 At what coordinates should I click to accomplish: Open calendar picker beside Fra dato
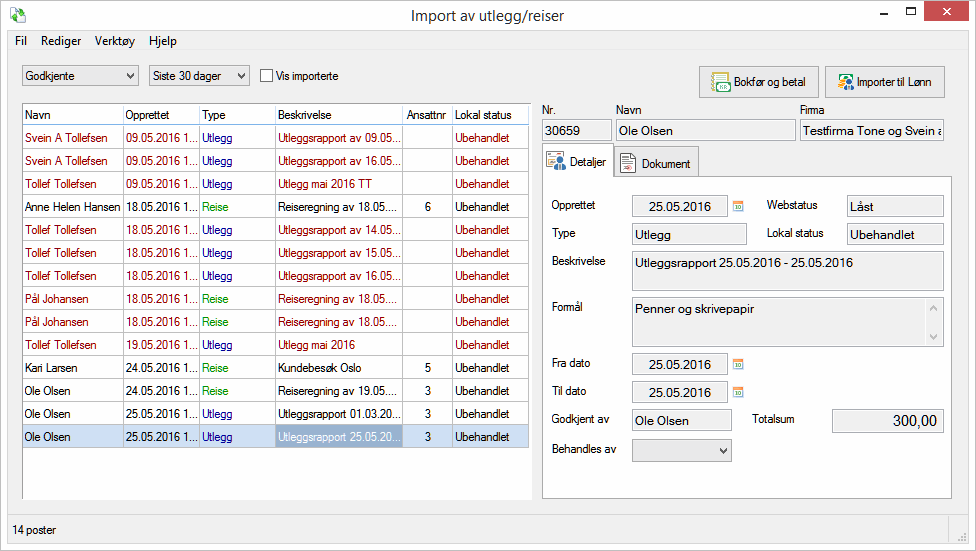[x=739, y=365]
